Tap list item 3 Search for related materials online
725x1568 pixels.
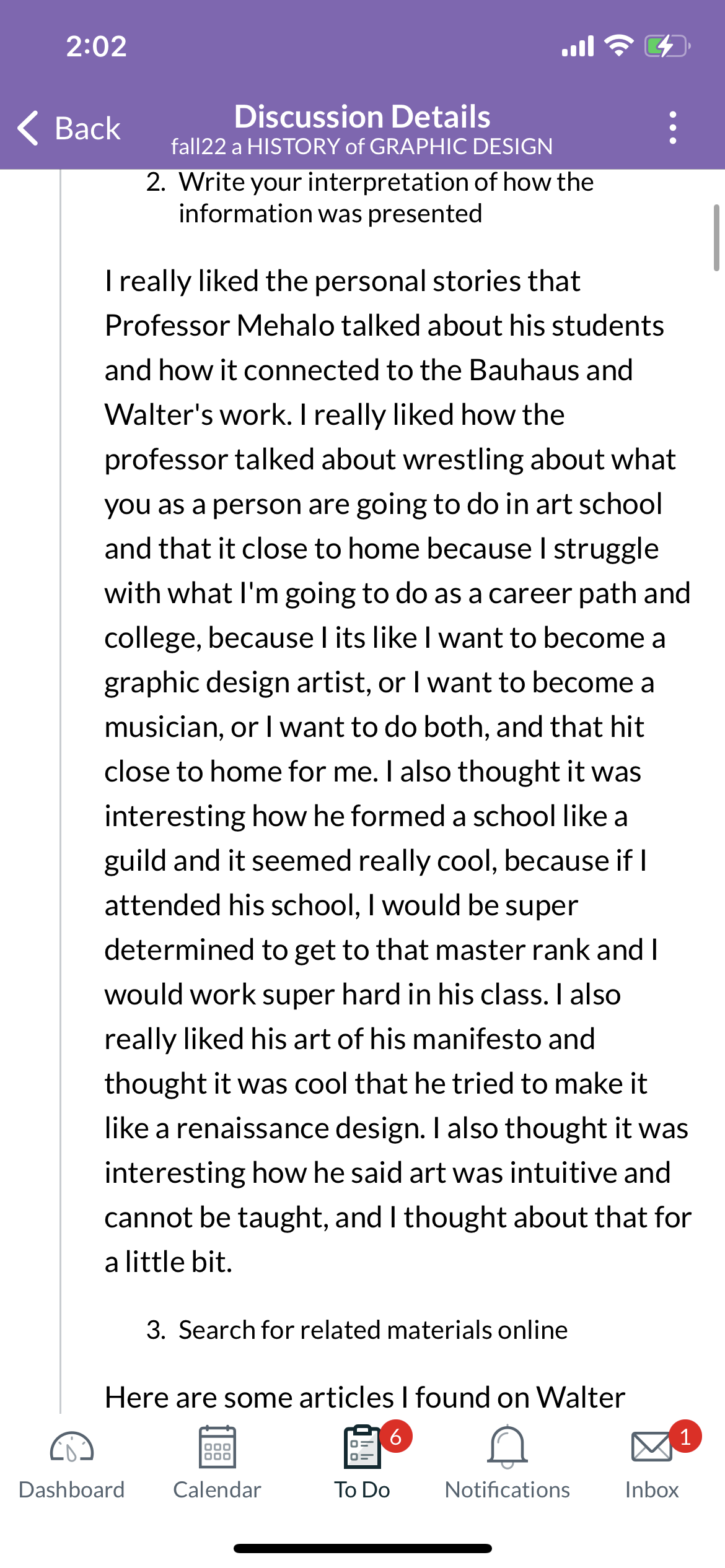357,1330
